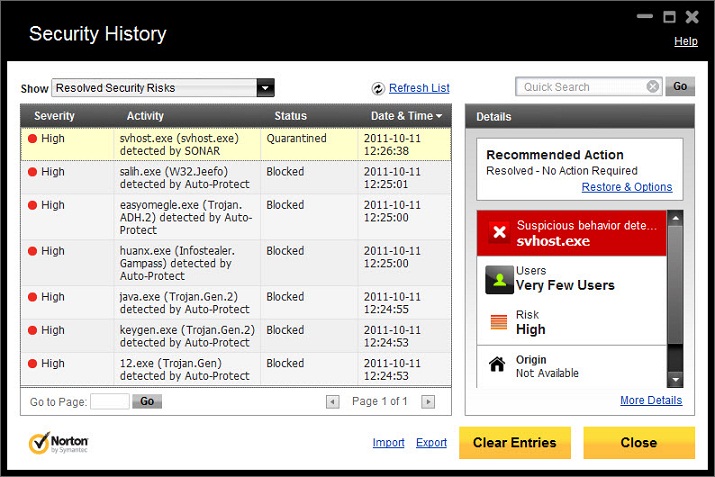Click the Blocked status of salih.exe
Screen dimensions: 715x477
tap(285, 172)
